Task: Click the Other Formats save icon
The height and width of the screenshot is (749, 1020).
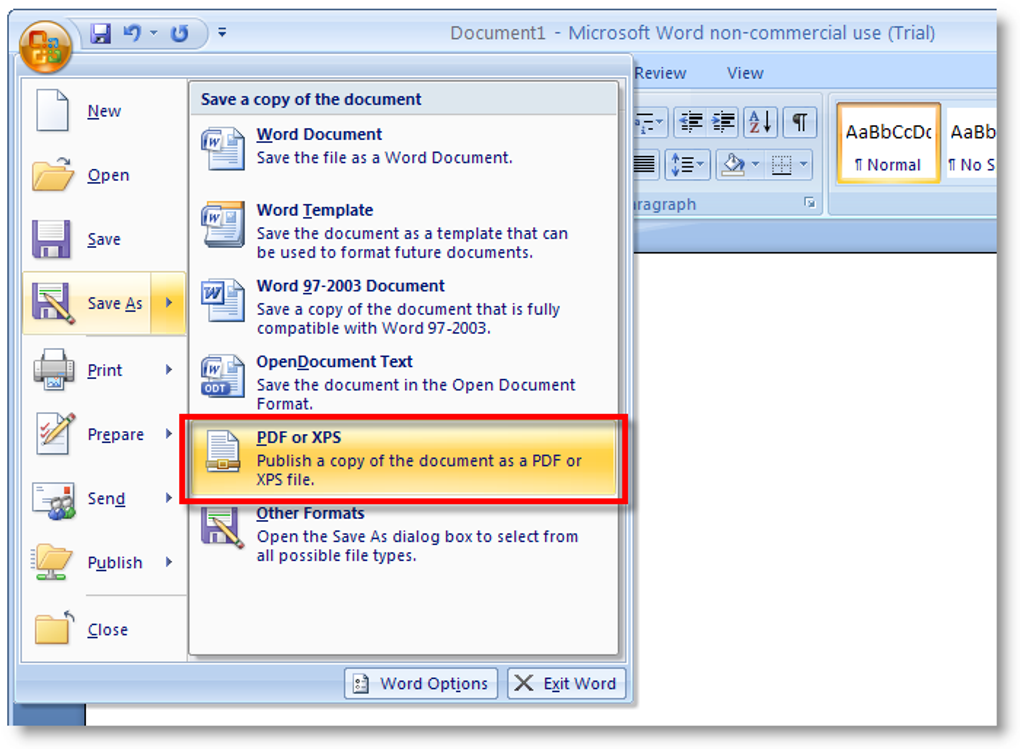Action: point(222,527)
